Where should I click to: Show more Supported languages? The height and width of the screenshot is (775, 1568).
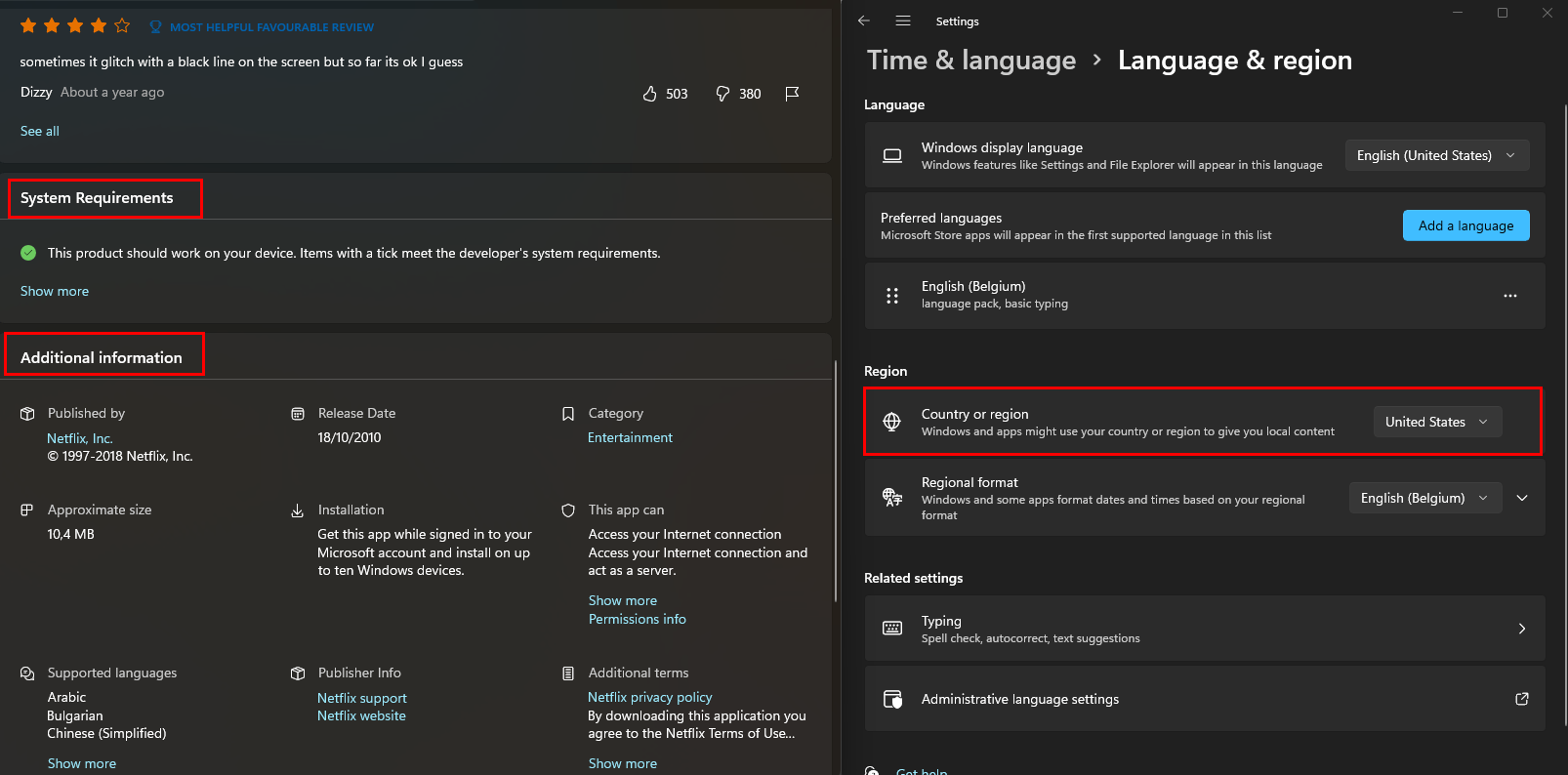pos(82,763)
